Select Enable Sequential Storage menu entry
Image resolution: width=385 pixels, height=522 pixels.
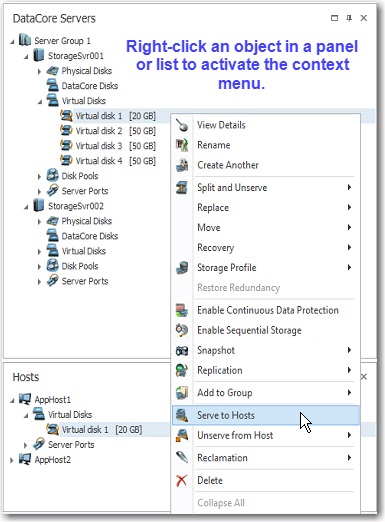(x=266, y=330)
